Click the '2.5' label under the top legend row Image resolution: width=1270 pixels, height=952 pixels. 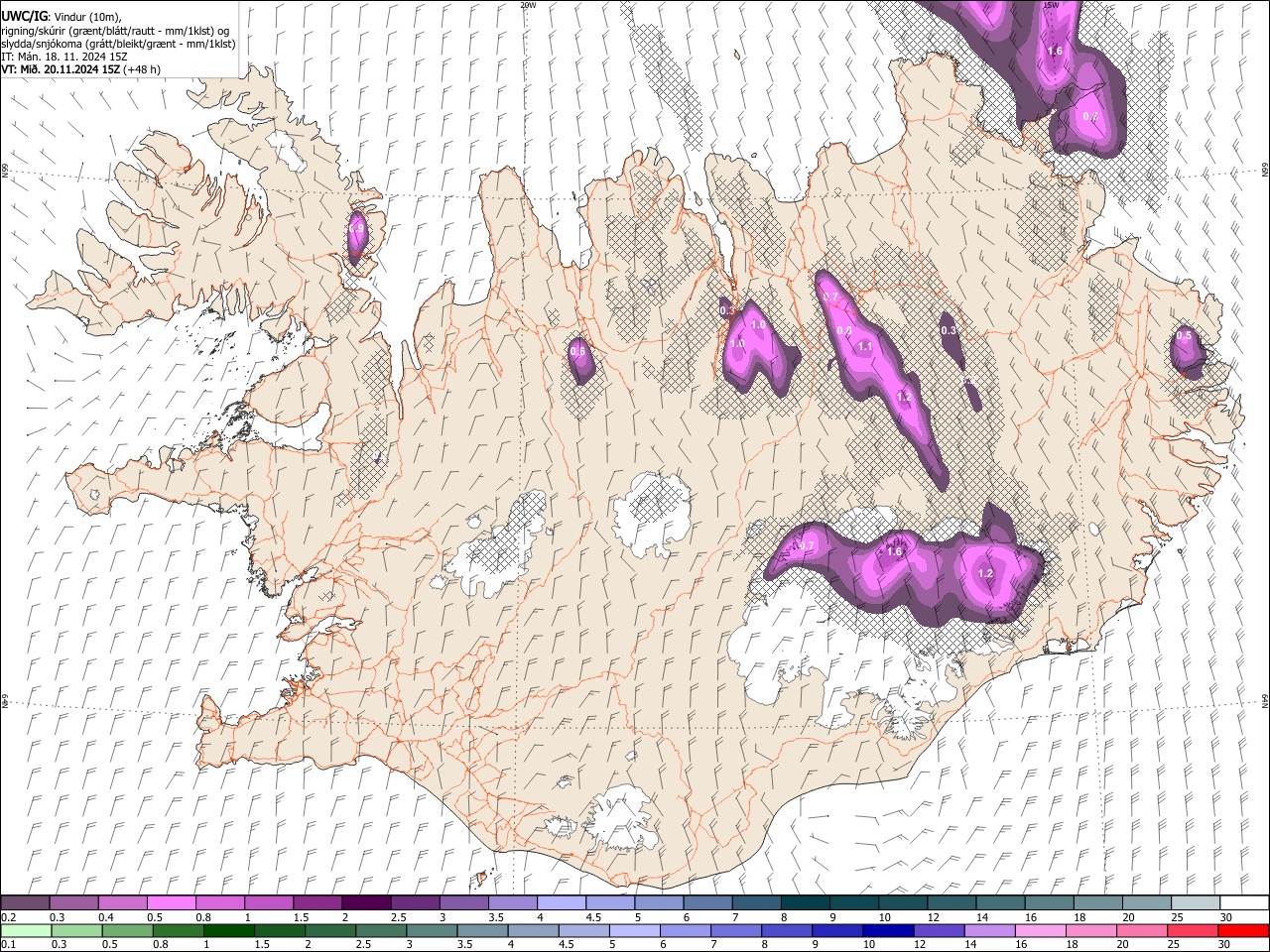pos(399,917)
